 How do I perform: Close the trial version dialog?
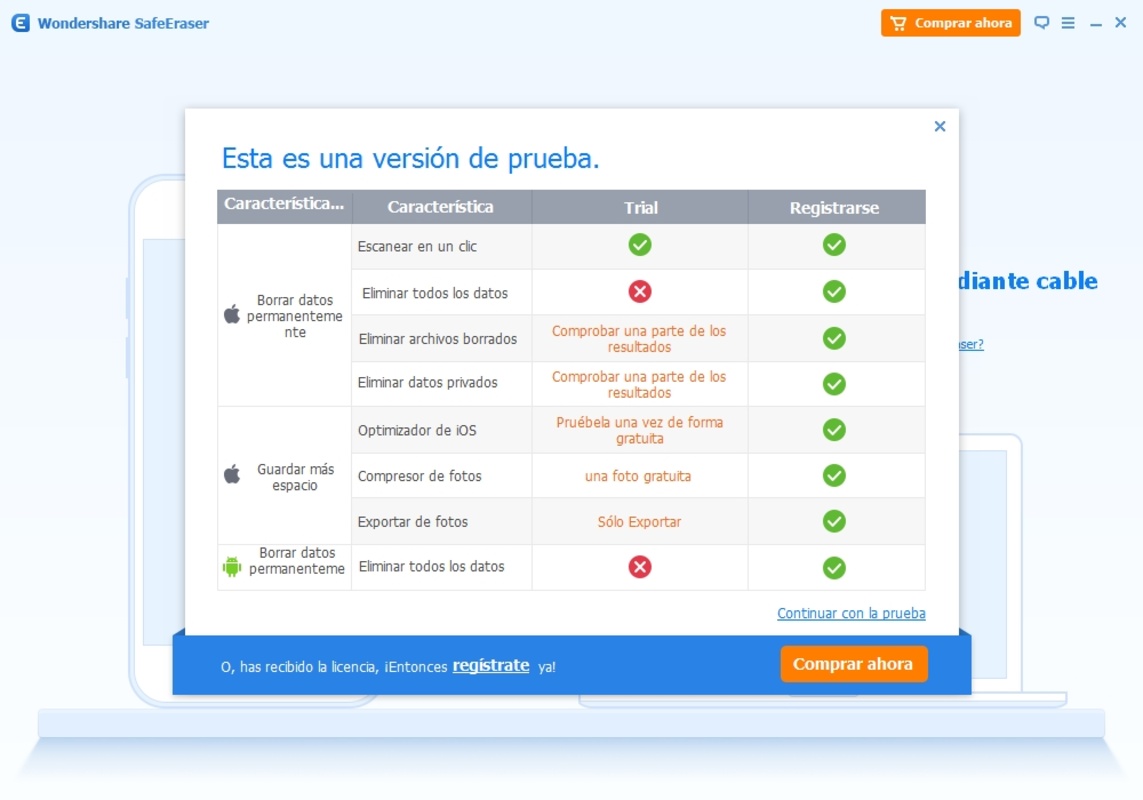(x=940, y=126)
